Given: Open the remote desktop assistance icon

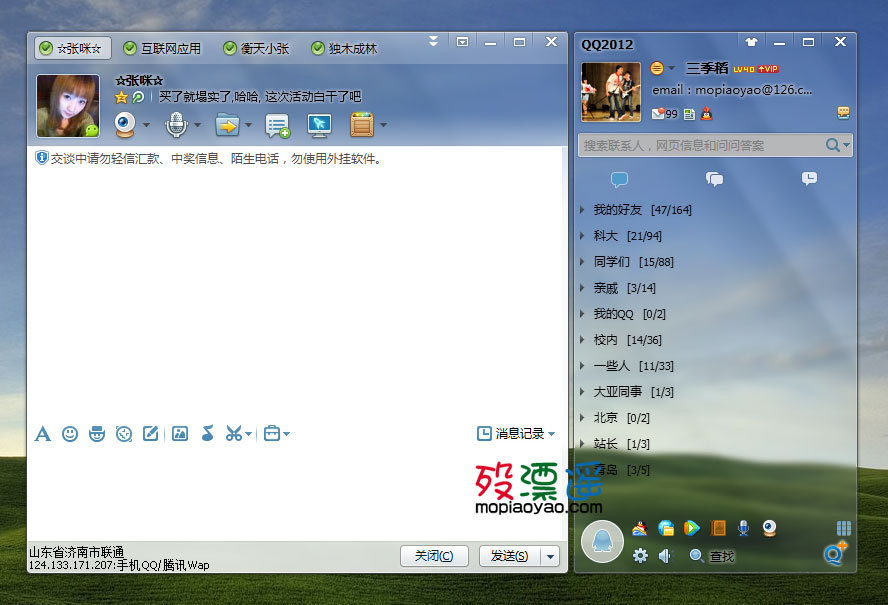Looking at the screenshot, I should (319, 125).
